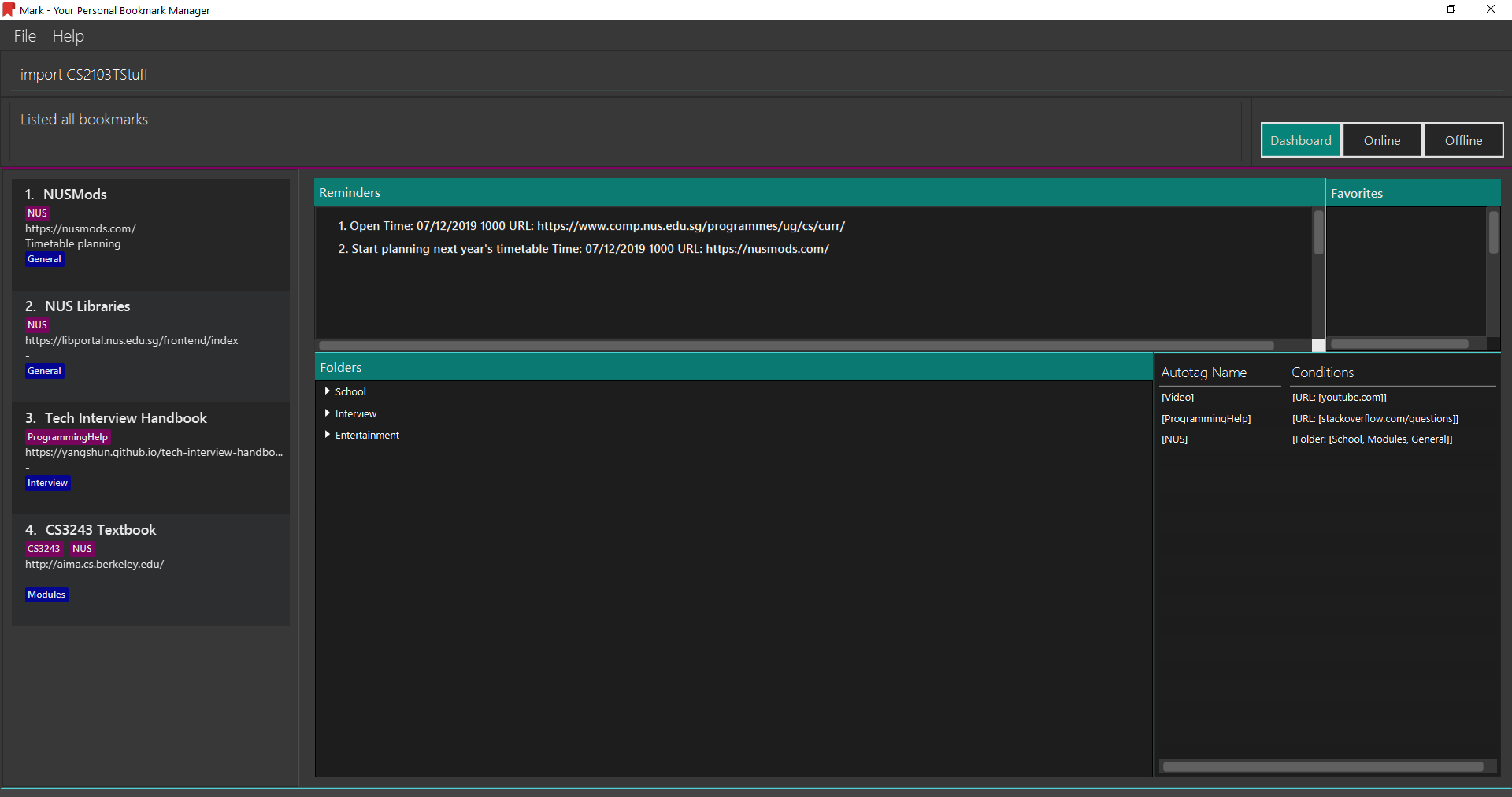Click the General folder label under NUS Libraries
Screen dimensions: 1512x797
[44, 371]
